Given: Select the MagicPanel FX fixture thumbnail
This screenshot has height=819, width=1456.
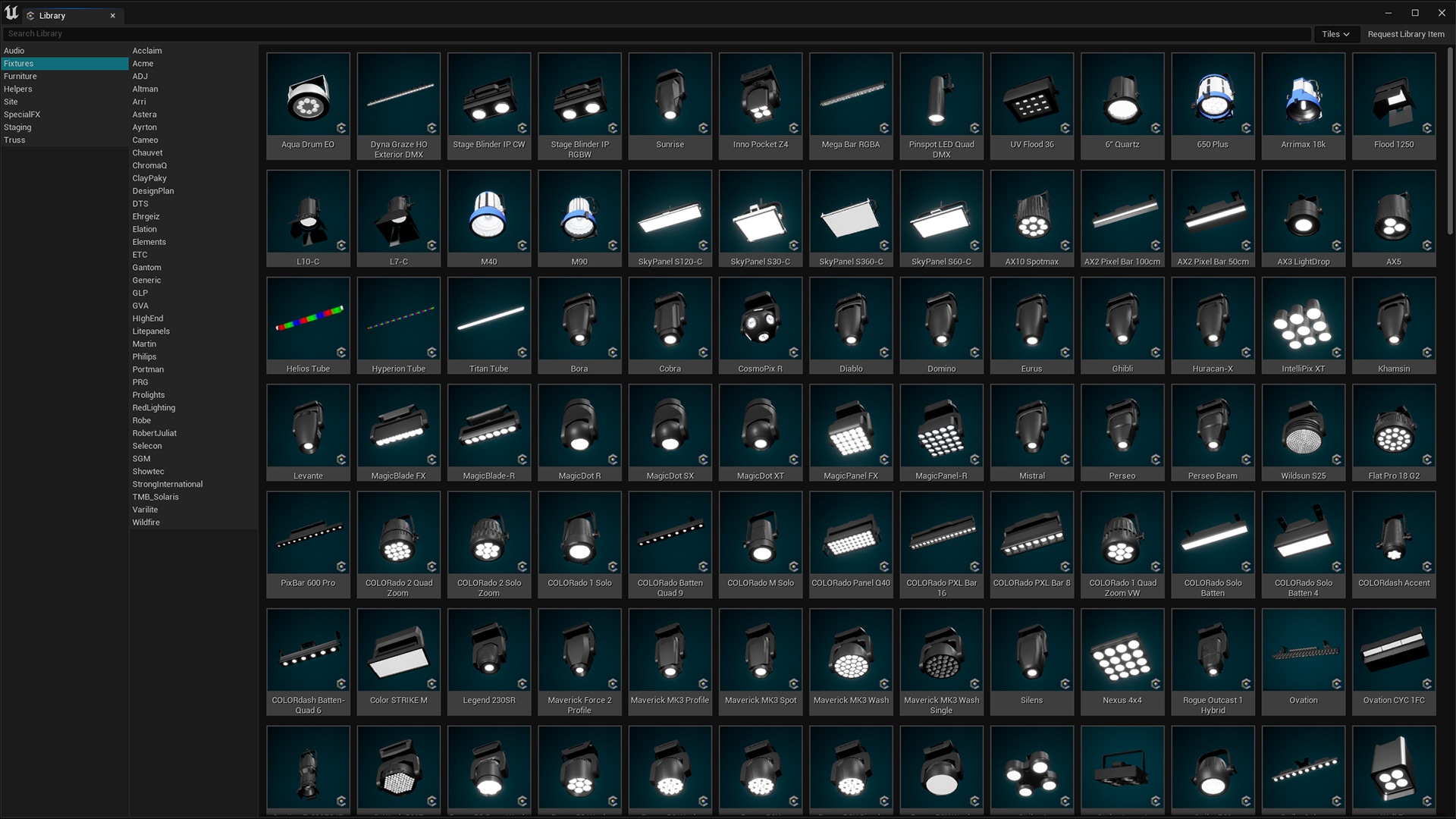Looking at the screenshot, I should pos(851,433).
